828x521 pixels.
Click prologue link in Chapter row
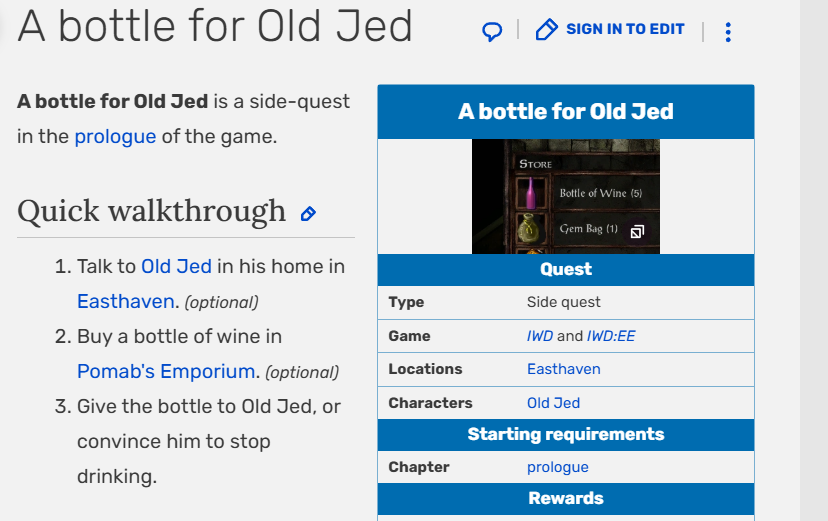coord(557,467)
